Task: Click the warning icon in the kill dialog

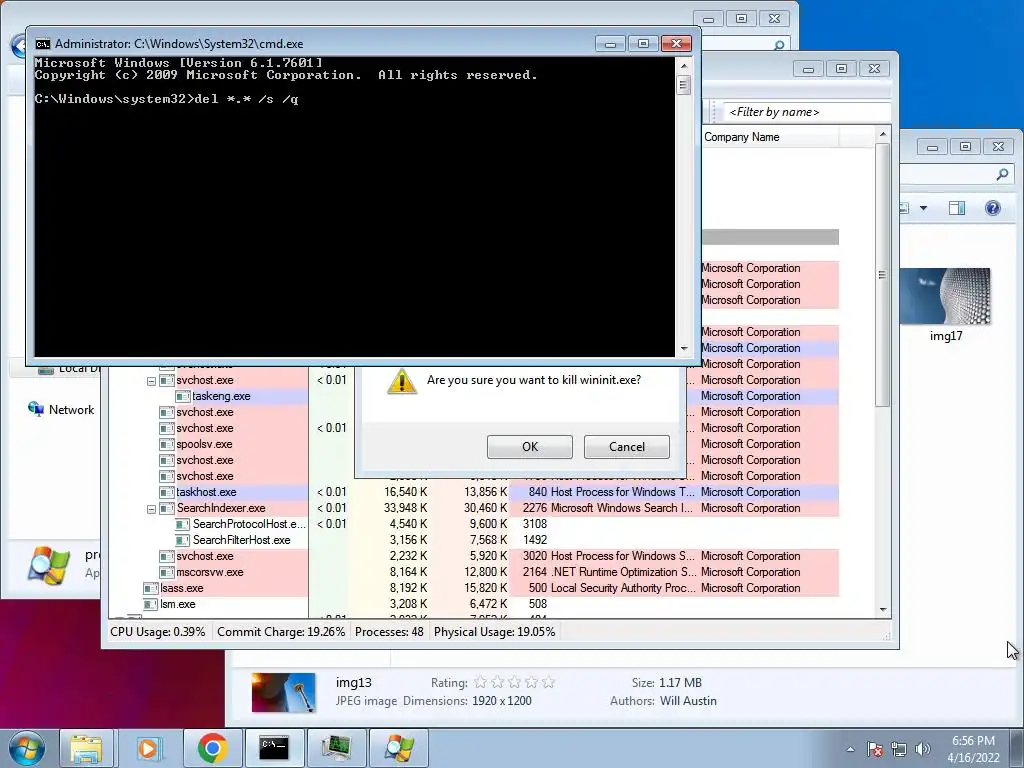Action: click(402, 381)
